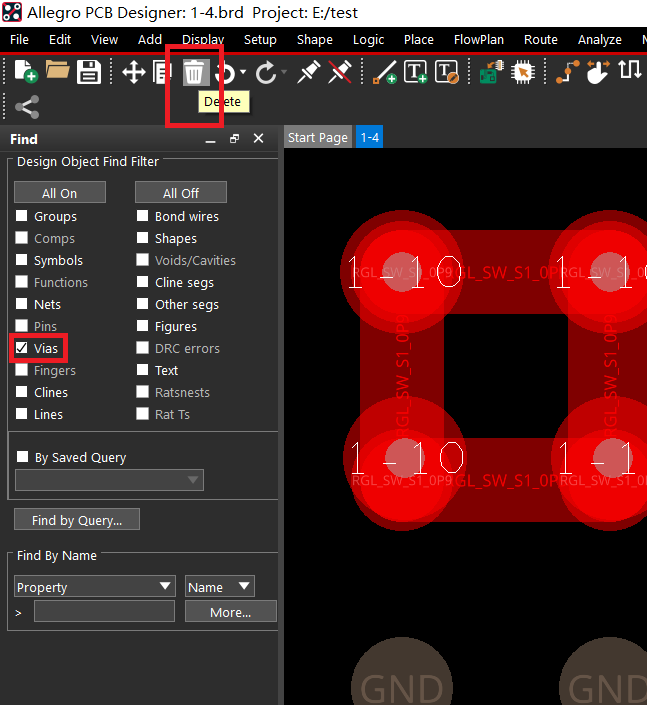Open the Analyze menu

[x=599, y=40]
